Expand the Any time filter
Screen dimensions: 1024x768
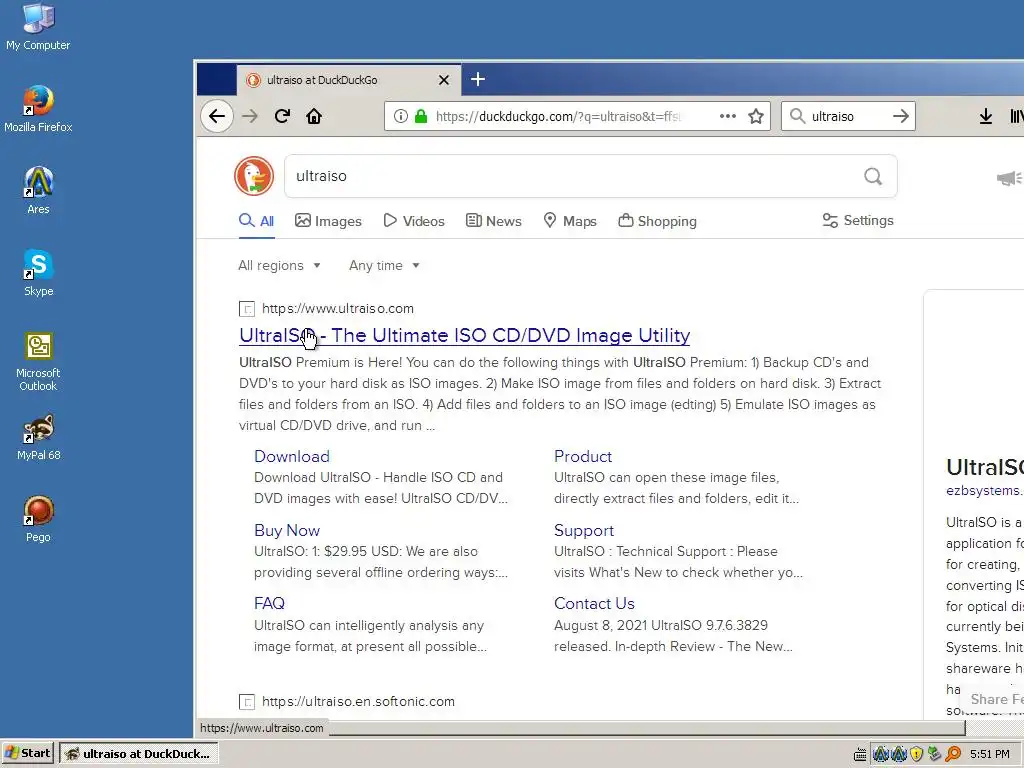coord(384,265)
